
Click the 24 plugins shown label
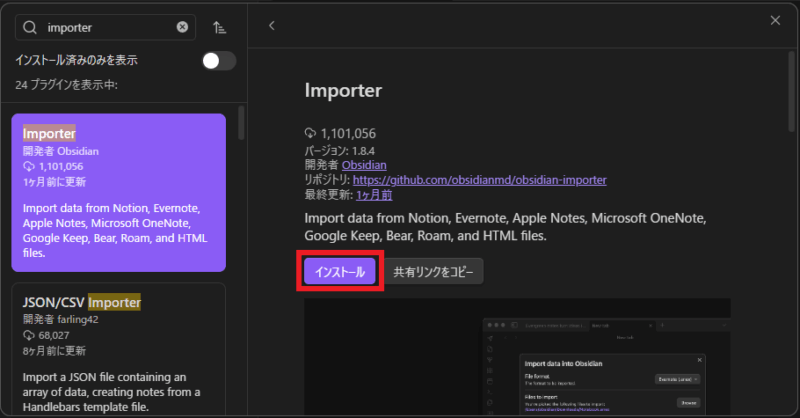66,85
